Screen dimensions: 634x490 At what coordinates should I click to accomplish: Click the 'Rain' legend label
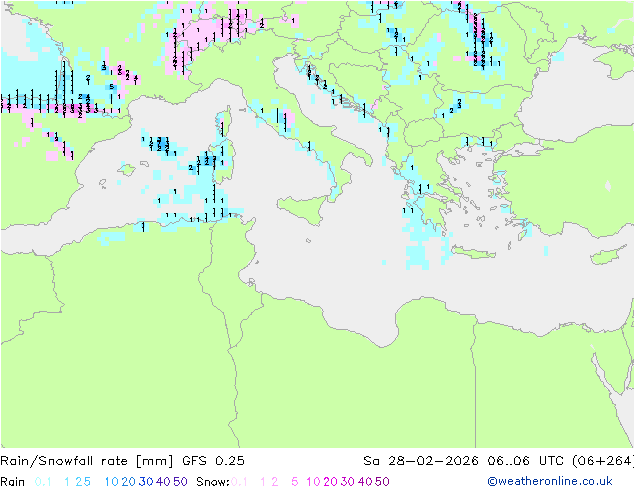coord(13,482)
